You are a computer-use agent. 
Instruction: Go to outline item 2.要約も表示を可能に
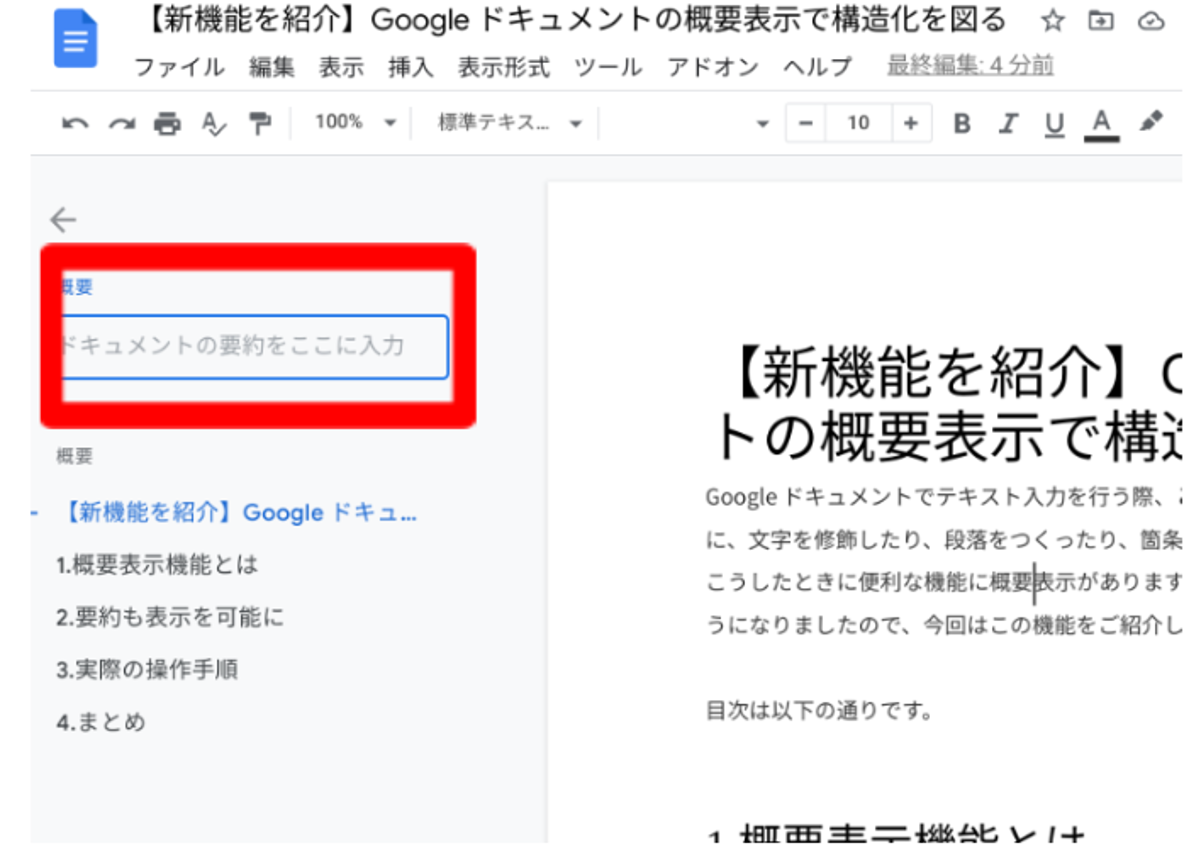170,618
